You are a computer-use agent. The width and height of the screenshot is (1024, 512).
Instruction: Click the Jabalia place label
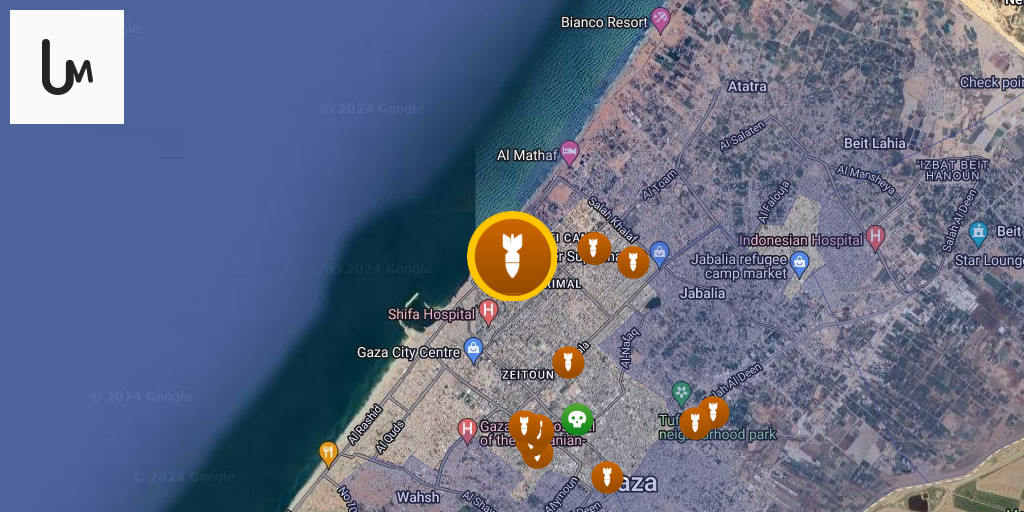point(702,293)
